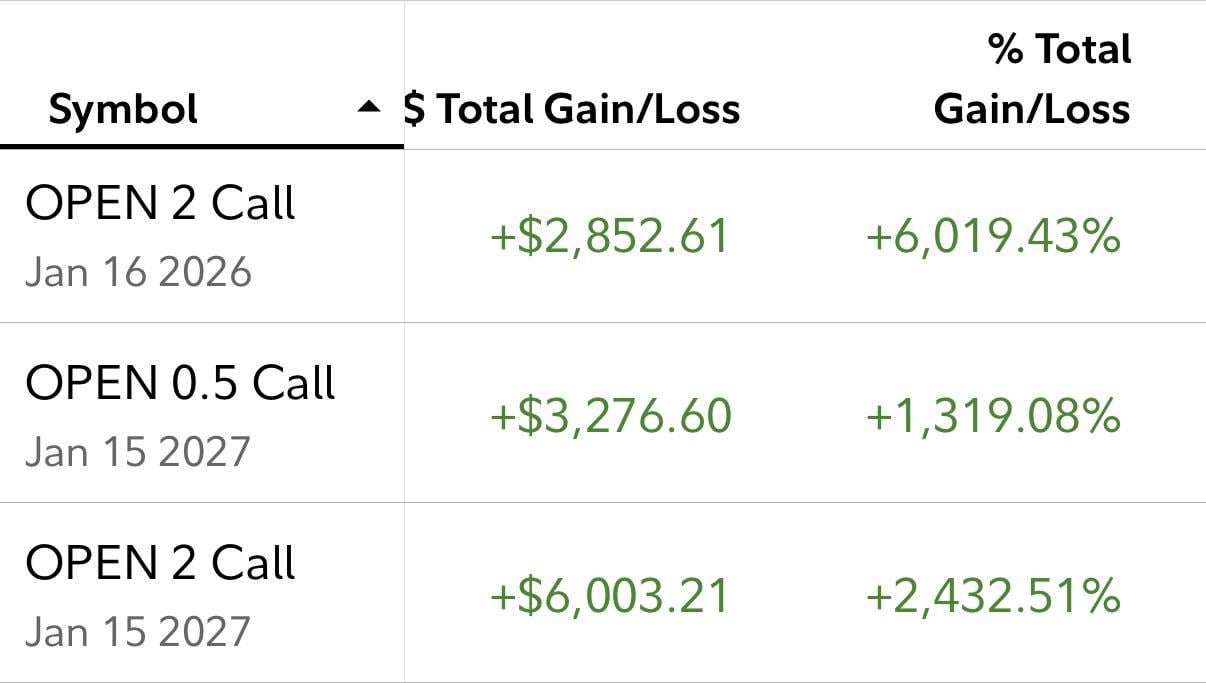Click the sort arrow beside Symbol
The image size is (1206, 683).
tap(370, 106)
